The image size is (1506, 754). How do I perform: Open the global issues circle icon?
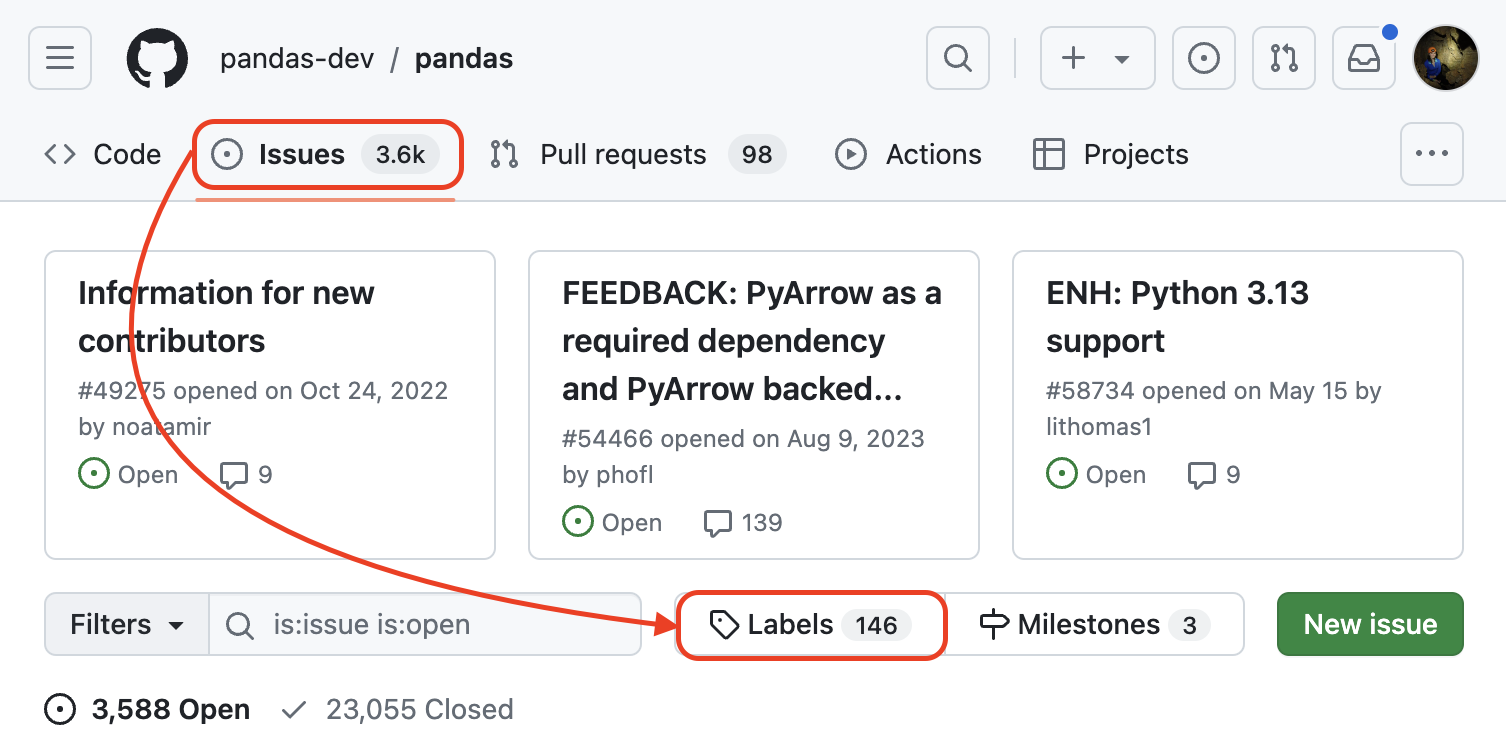[1203, 58]
